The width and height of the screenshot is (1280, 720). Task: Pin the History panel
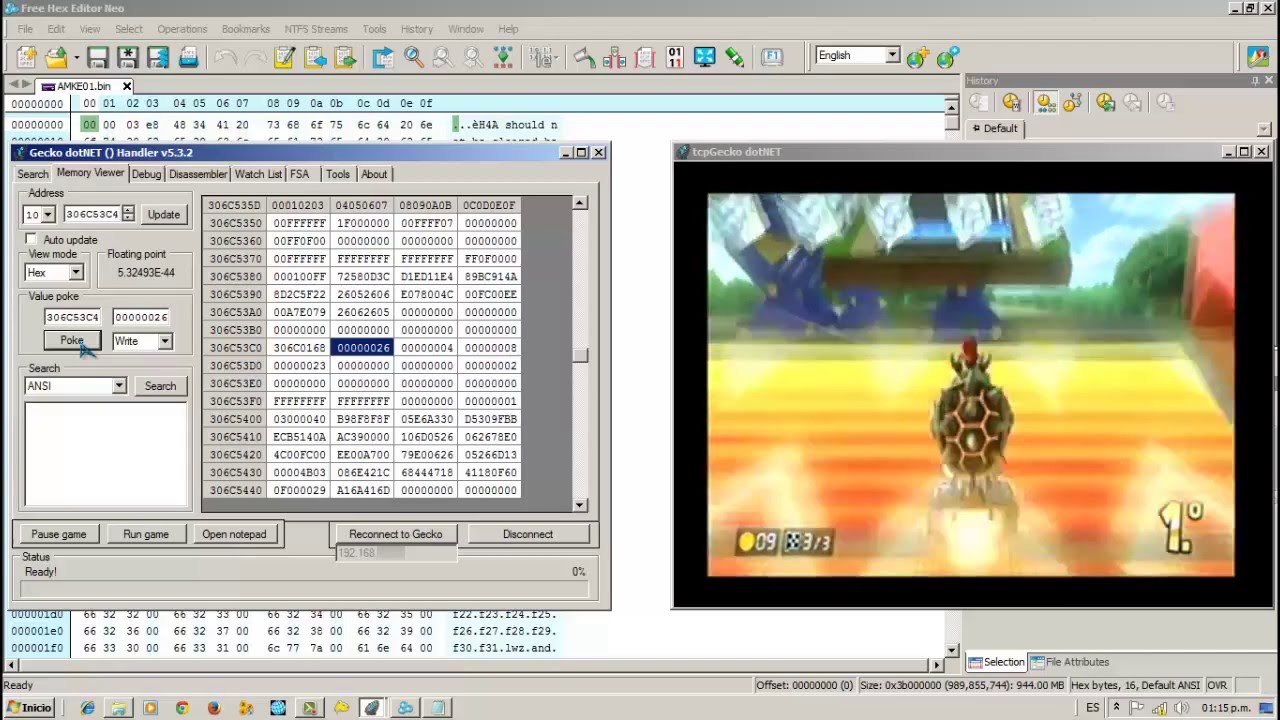tap(1255, 81)
